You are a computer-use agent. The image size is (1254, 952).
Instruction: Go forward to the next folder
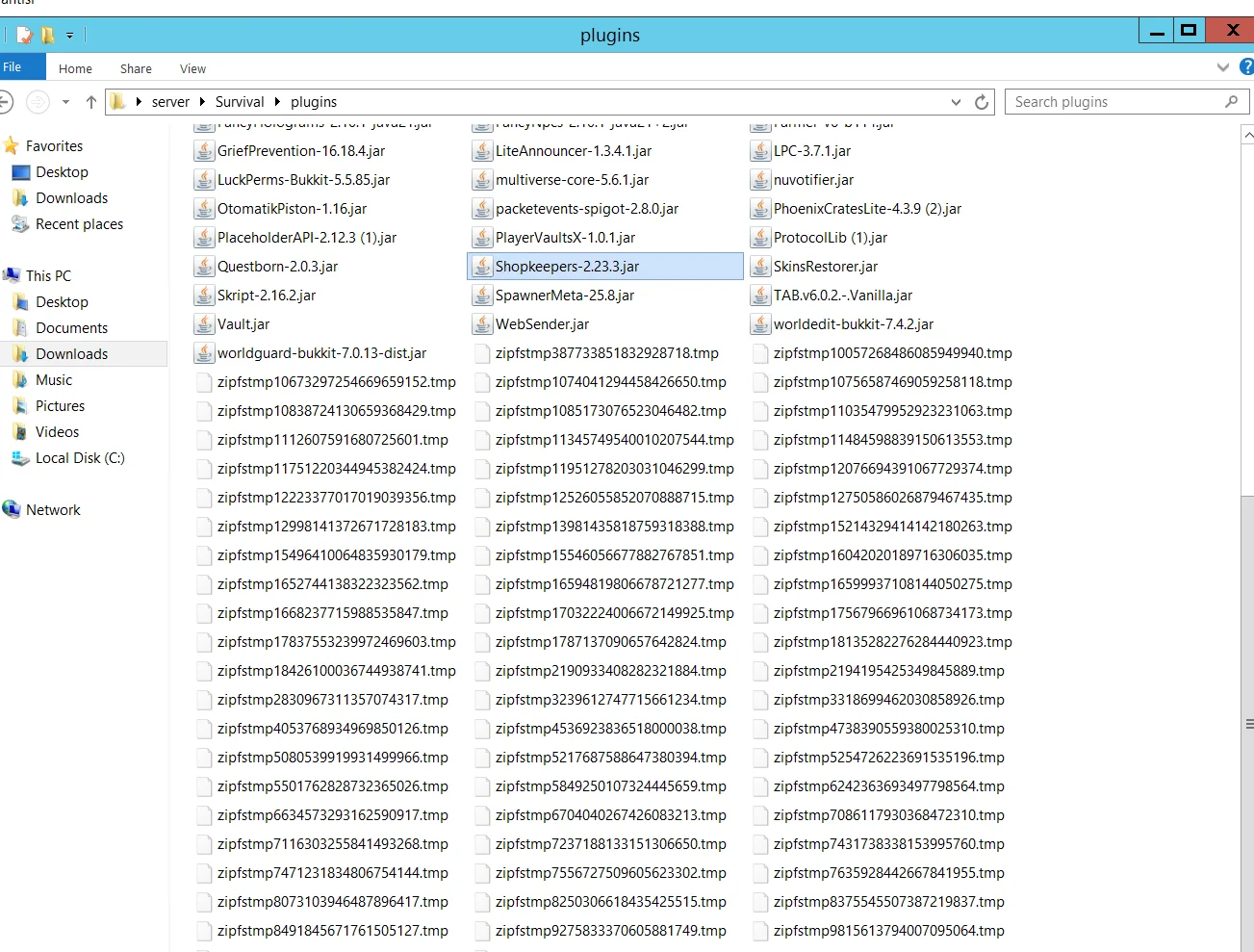(x=38, y=102)
